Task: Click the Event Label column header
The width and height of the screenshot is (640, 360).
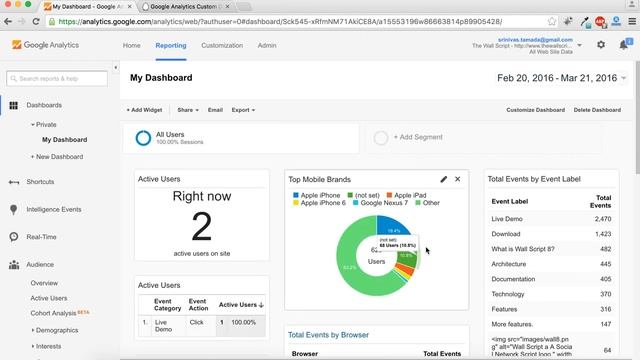Action: point(510,202)
